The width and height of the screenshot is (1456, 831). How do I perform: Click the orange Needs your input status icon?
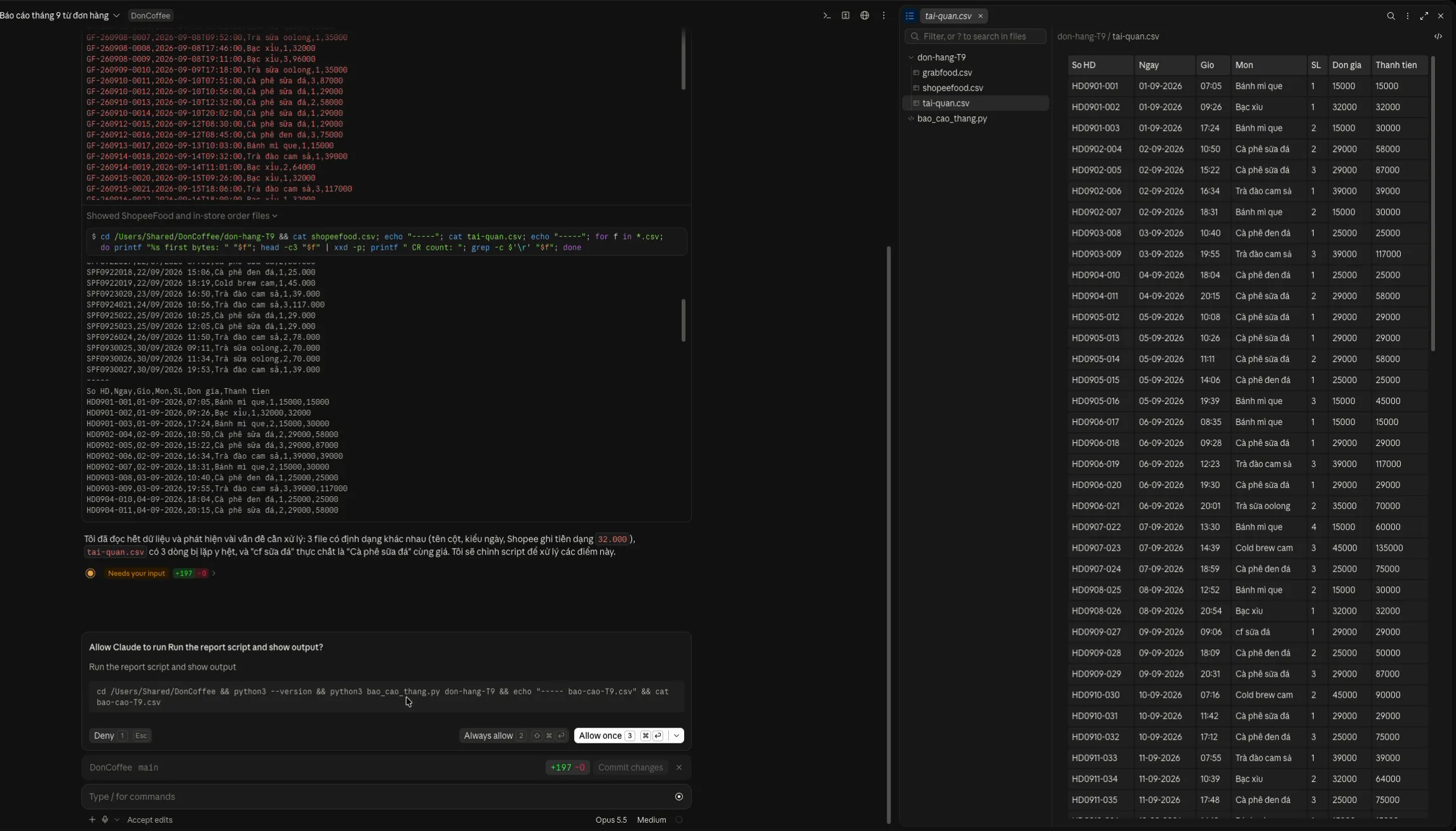pyautogui.click(x=90, y=573)
